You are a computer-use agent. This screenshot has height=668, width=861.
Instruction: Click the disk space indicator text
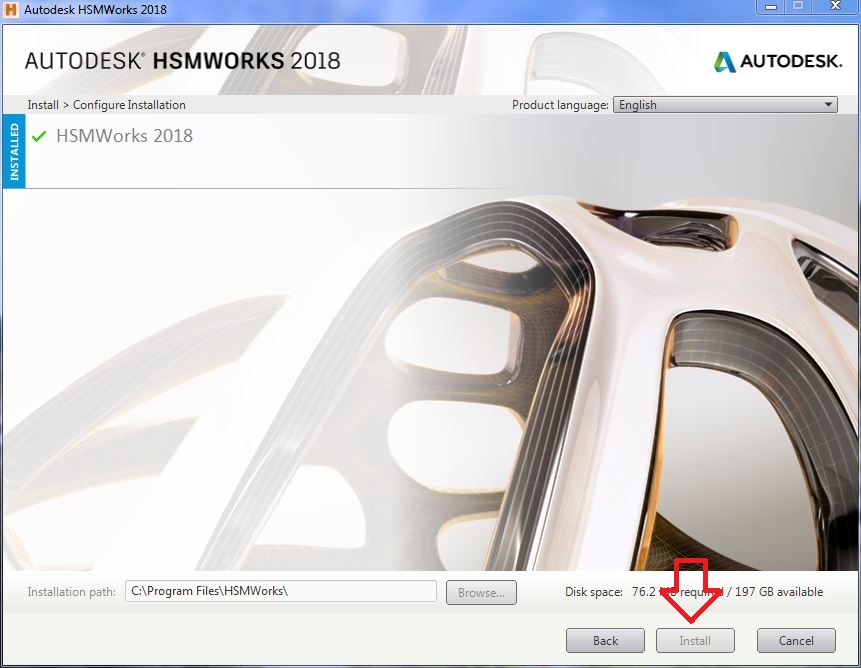pyautogui.click(x=695, y=592)
